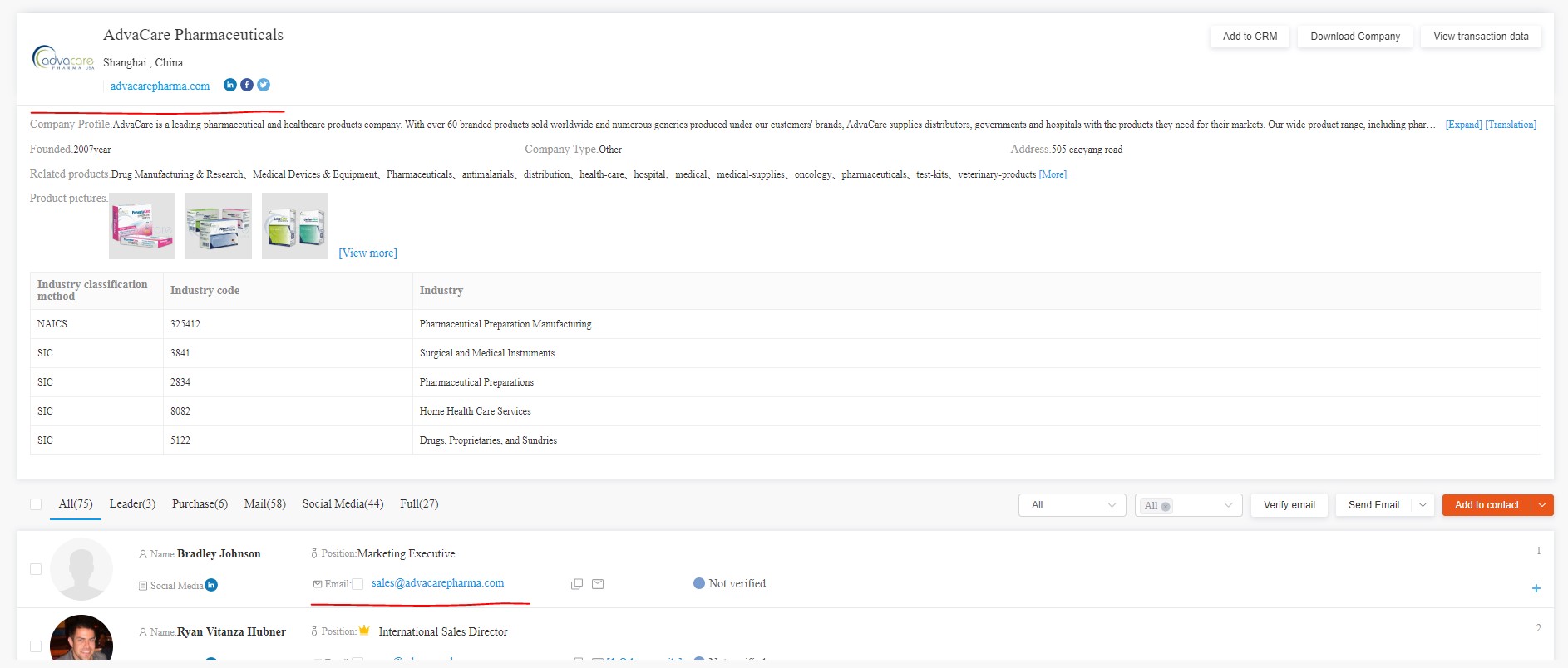
Task: Click industry code 325412
Action: [185, 324]
